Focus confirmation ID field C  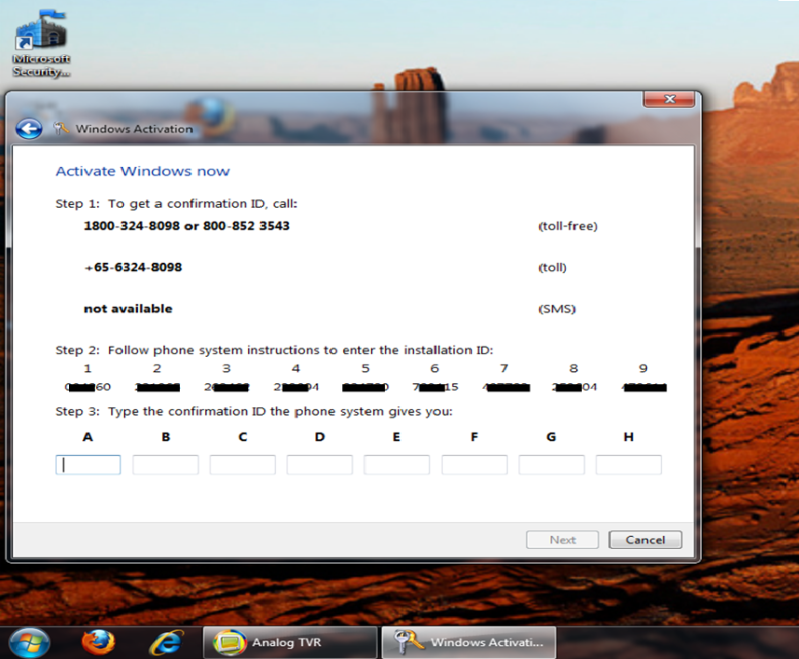243,465
